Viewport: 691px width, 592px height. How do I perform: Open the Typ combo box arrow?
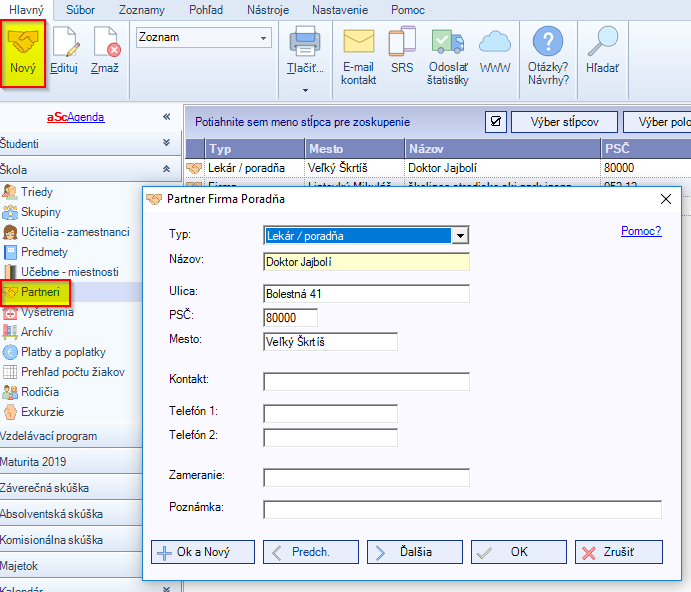[460, 236]
